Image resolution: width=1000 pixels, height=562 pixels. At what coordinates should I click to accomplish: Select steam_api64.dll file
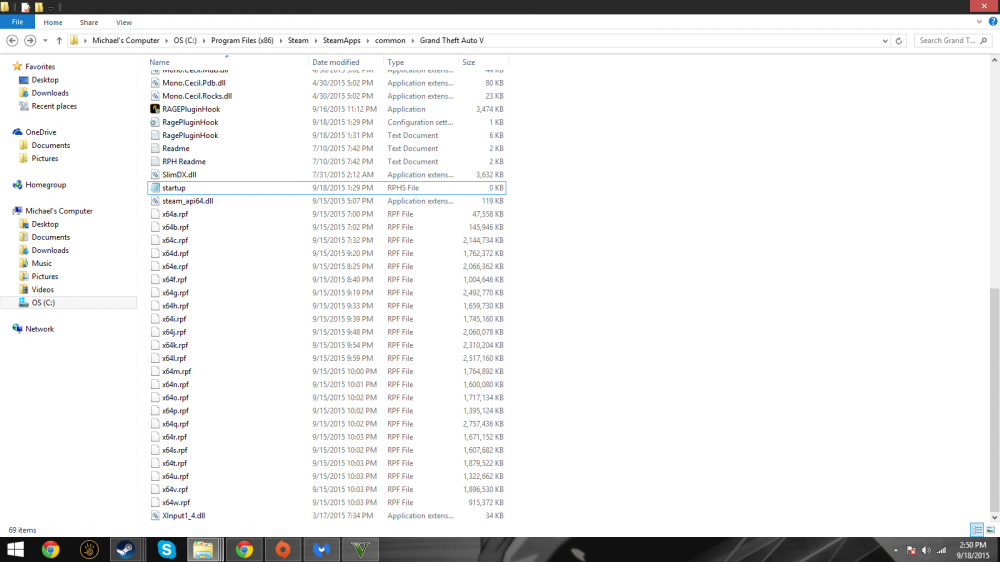[327, 201]
